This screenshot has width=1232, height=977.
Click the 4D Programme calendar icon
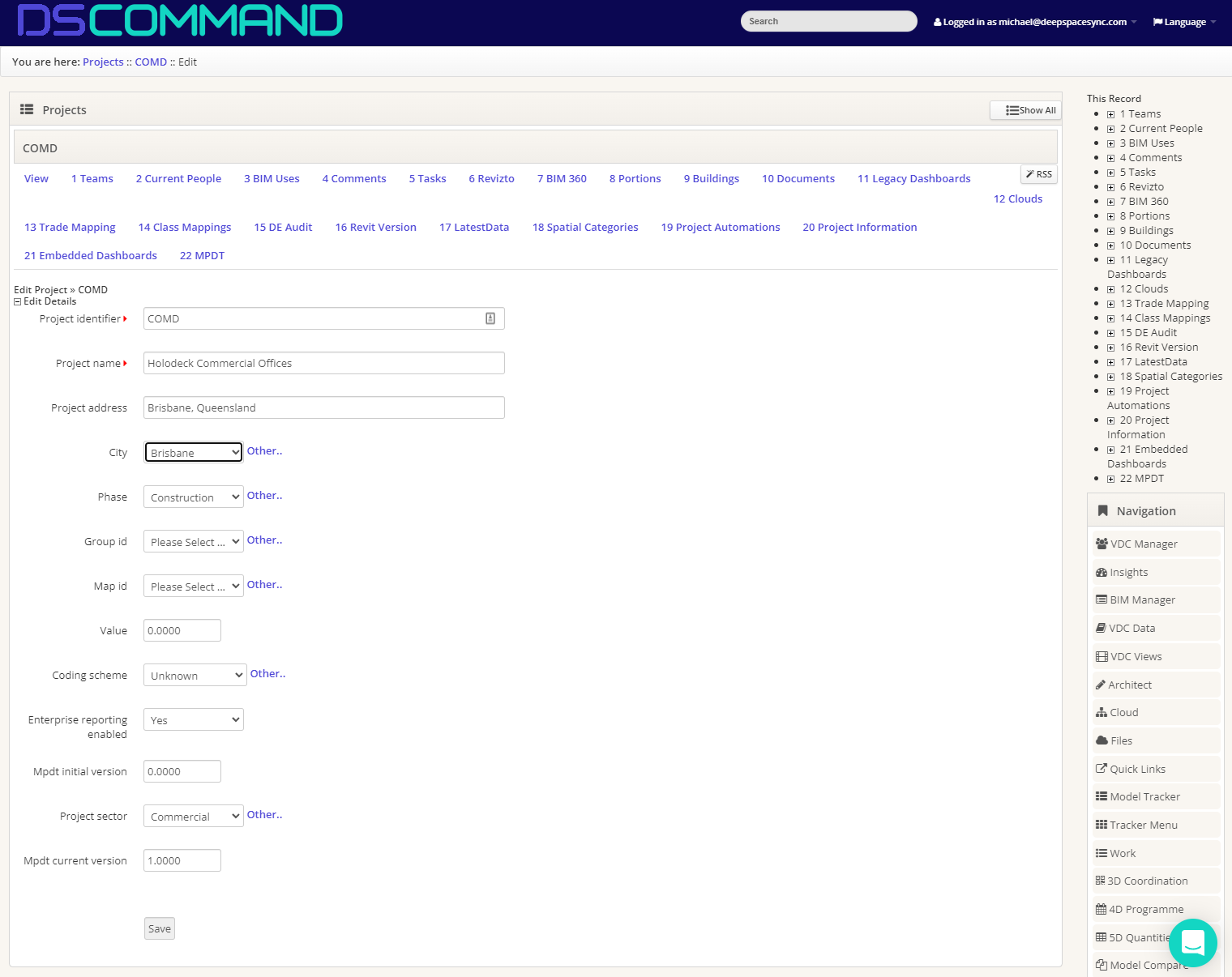coord(1101,909)
